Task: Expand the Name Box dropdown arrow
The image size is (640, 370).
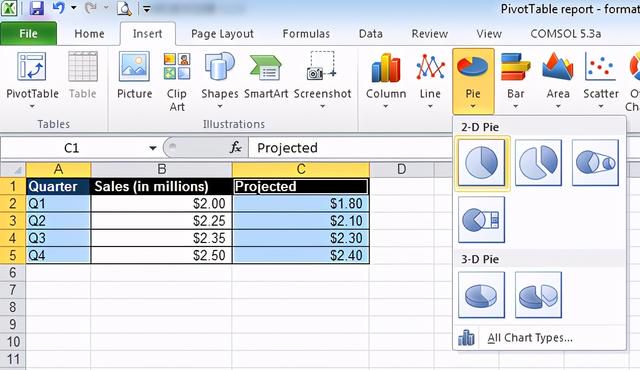Action: coord(153,148)
